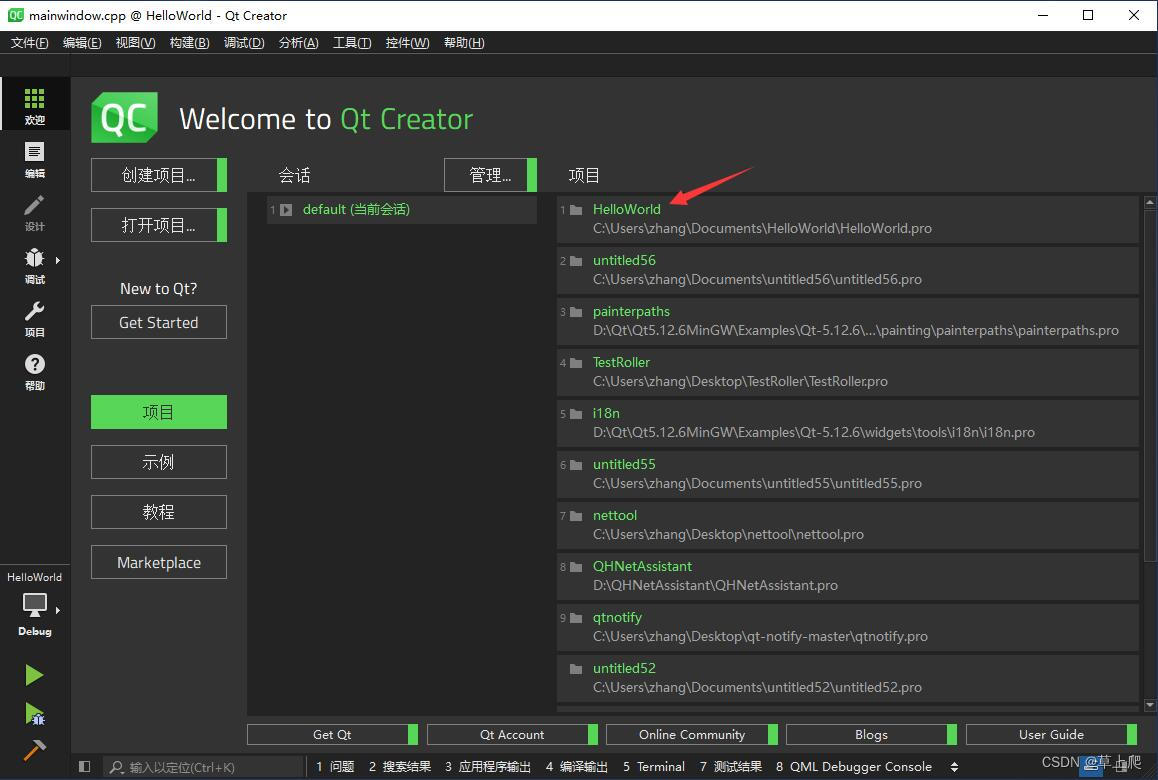
Task: Show the 5 Terminal output pane
Action: click(654, 767)
